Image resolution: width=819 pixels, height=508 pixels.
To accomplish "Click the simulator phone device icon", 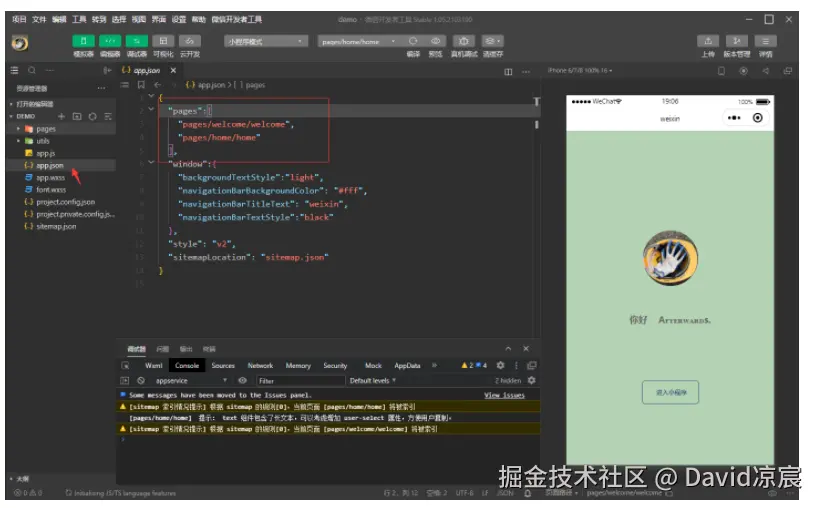I will point(721,70).
